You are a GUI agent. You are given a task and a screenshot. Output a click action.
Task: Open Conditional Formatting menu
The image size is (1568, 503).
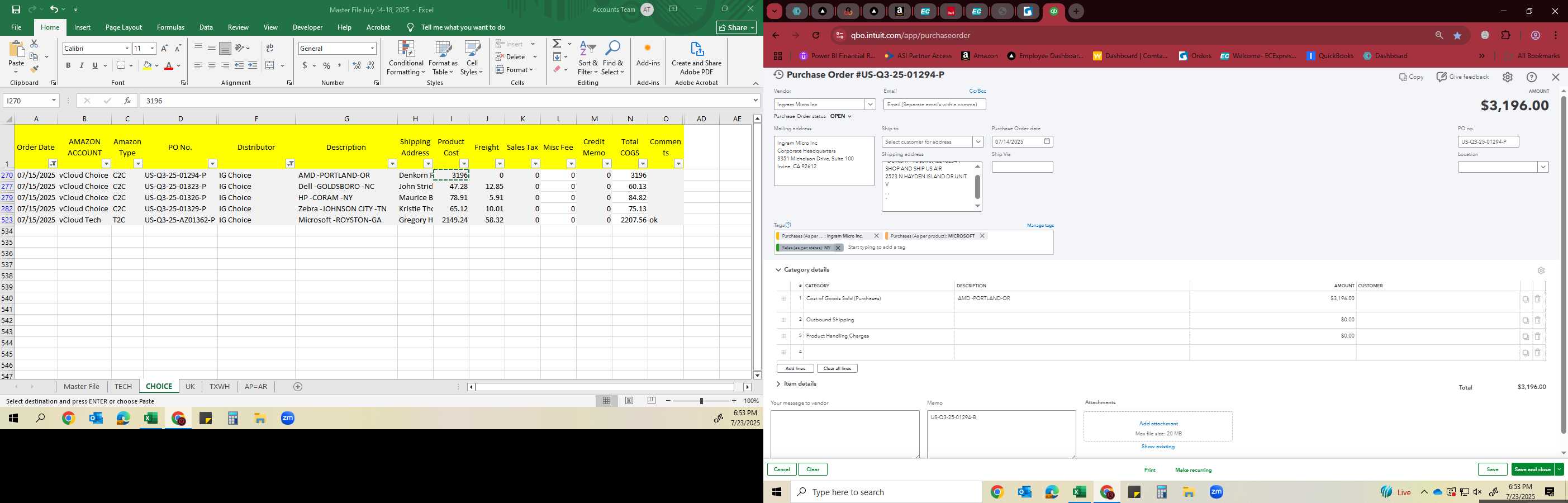tap(406, 59)
